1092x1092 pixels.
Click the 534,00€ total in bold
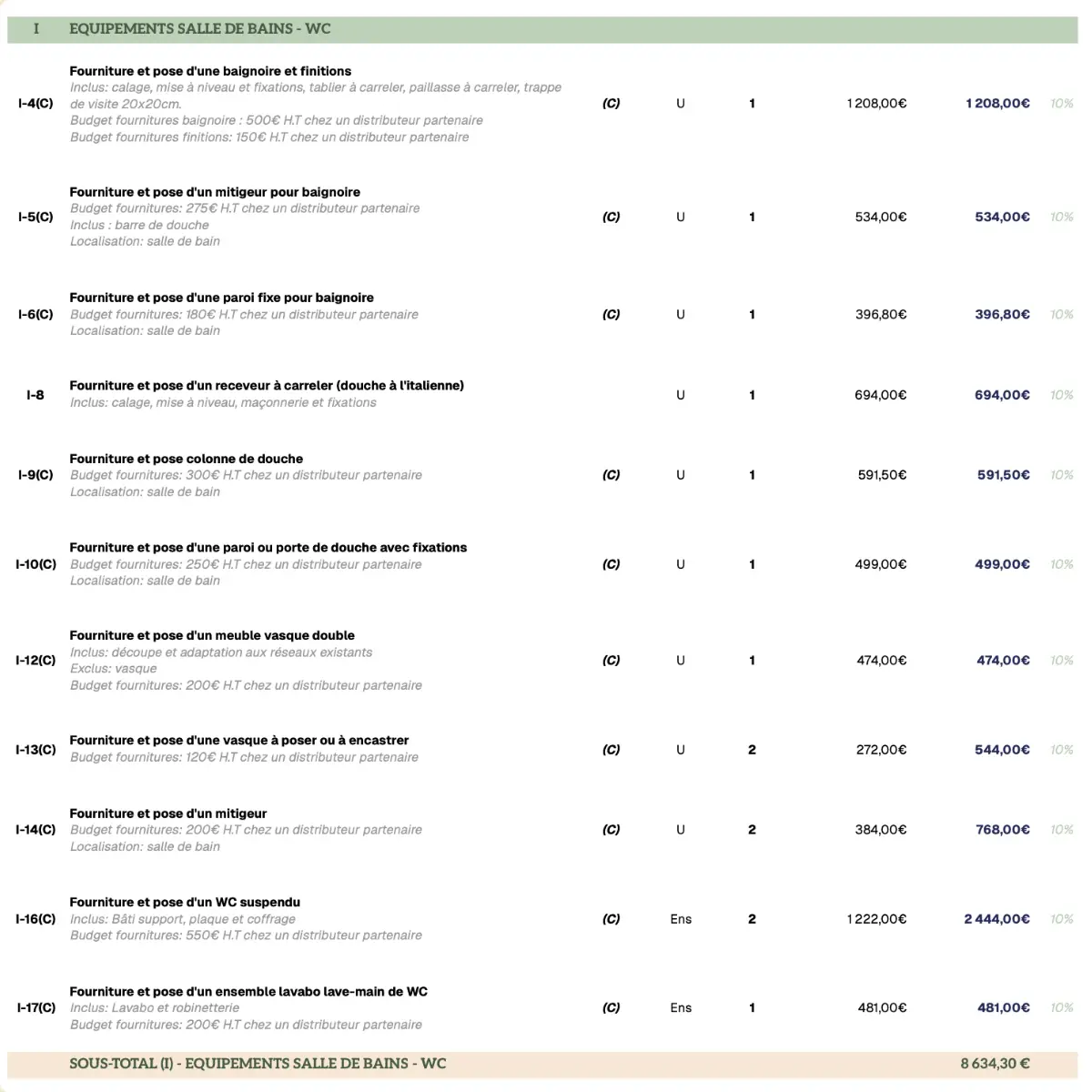(x=1002, y=217)
